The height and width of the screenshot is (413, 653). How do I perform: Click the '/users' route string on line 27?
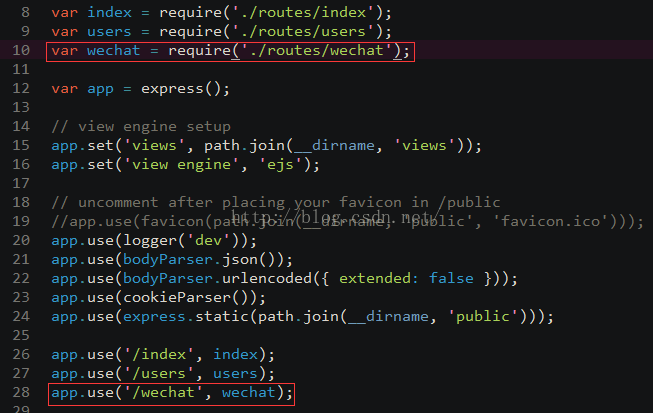coord(159,374)
